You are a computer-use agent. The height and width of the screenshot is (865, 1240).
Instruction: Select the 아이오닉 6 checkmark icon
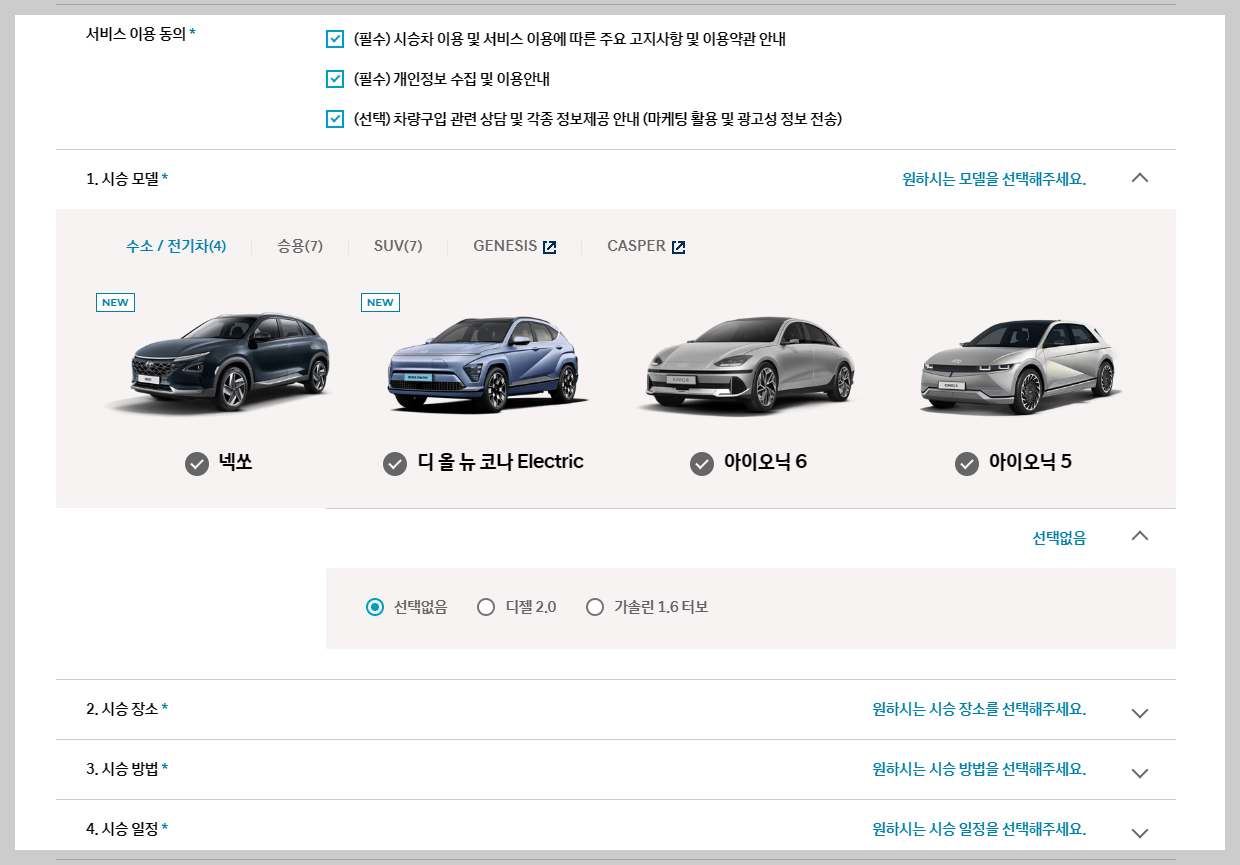[701, 463]
